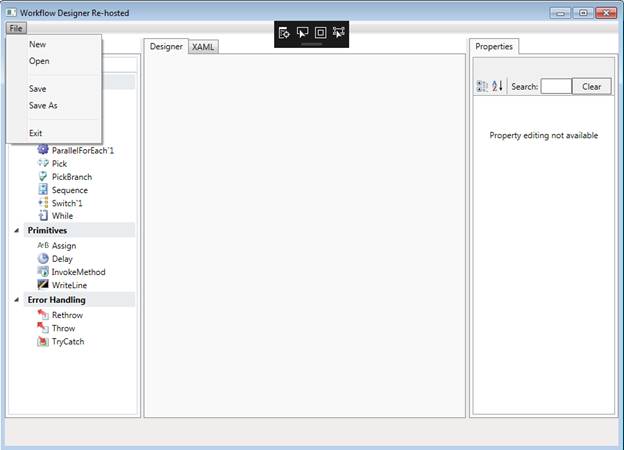Collapse the debug toolbar handle
The height and width of the screenshot is (450, 624).
[312, 44]
